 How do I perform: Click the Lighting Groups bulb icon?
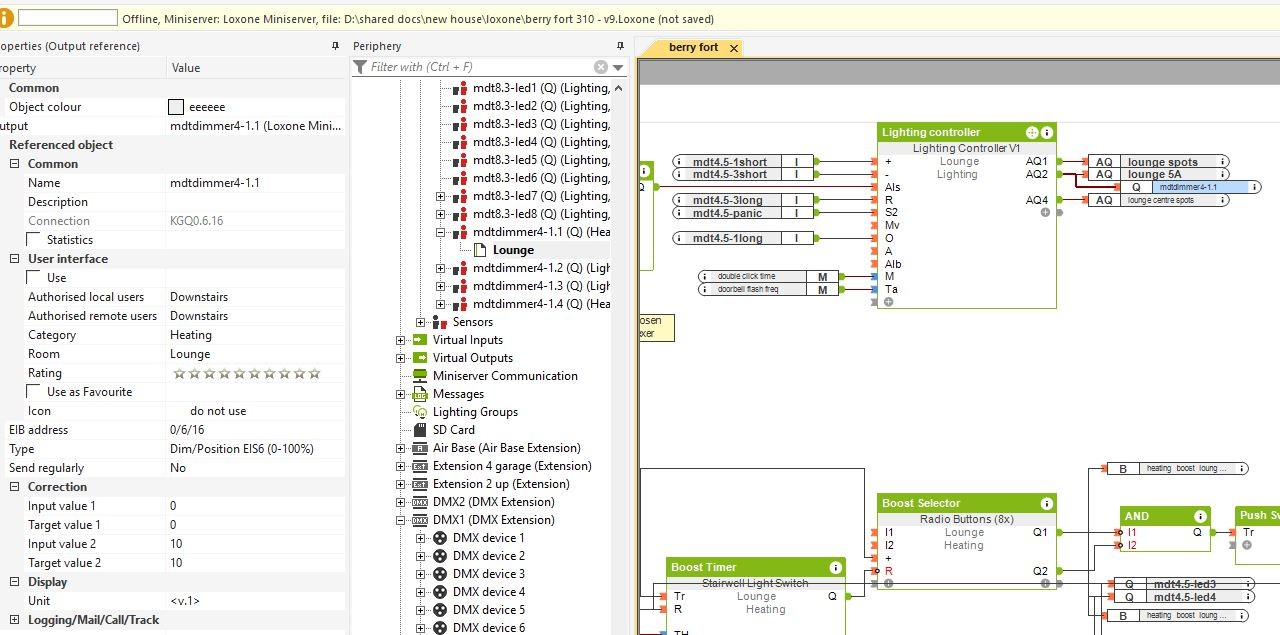tap(420, 412)
